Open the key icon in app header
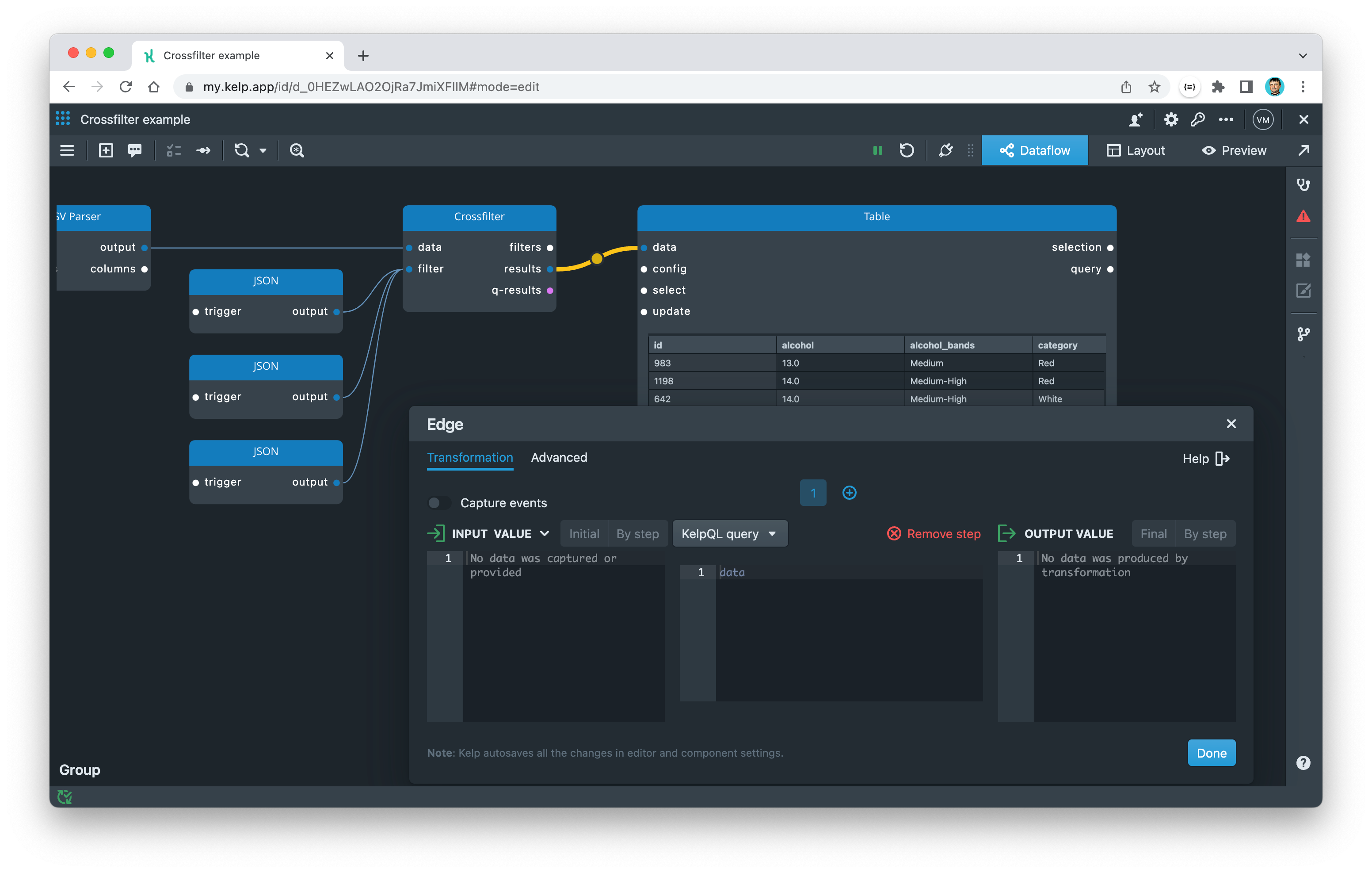 click(x=1197, y=119)
